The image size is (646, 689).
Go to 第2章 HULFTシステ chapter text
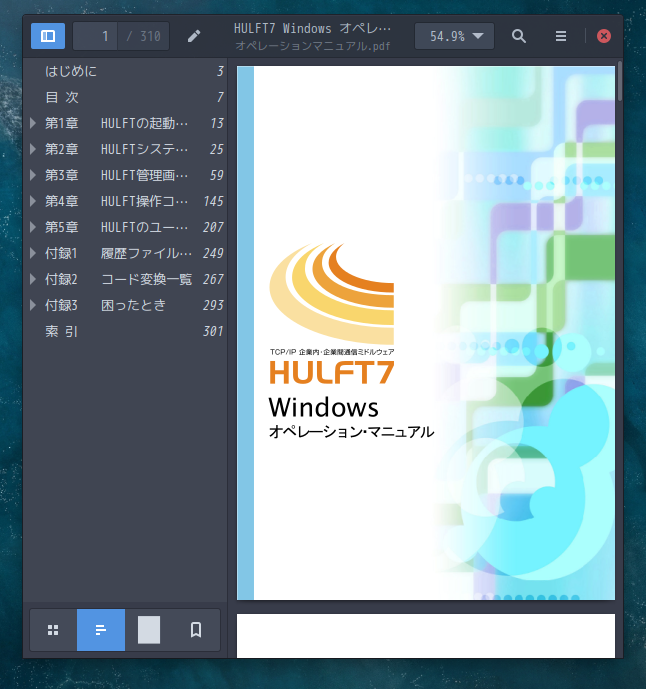click(x=116, y=149)
